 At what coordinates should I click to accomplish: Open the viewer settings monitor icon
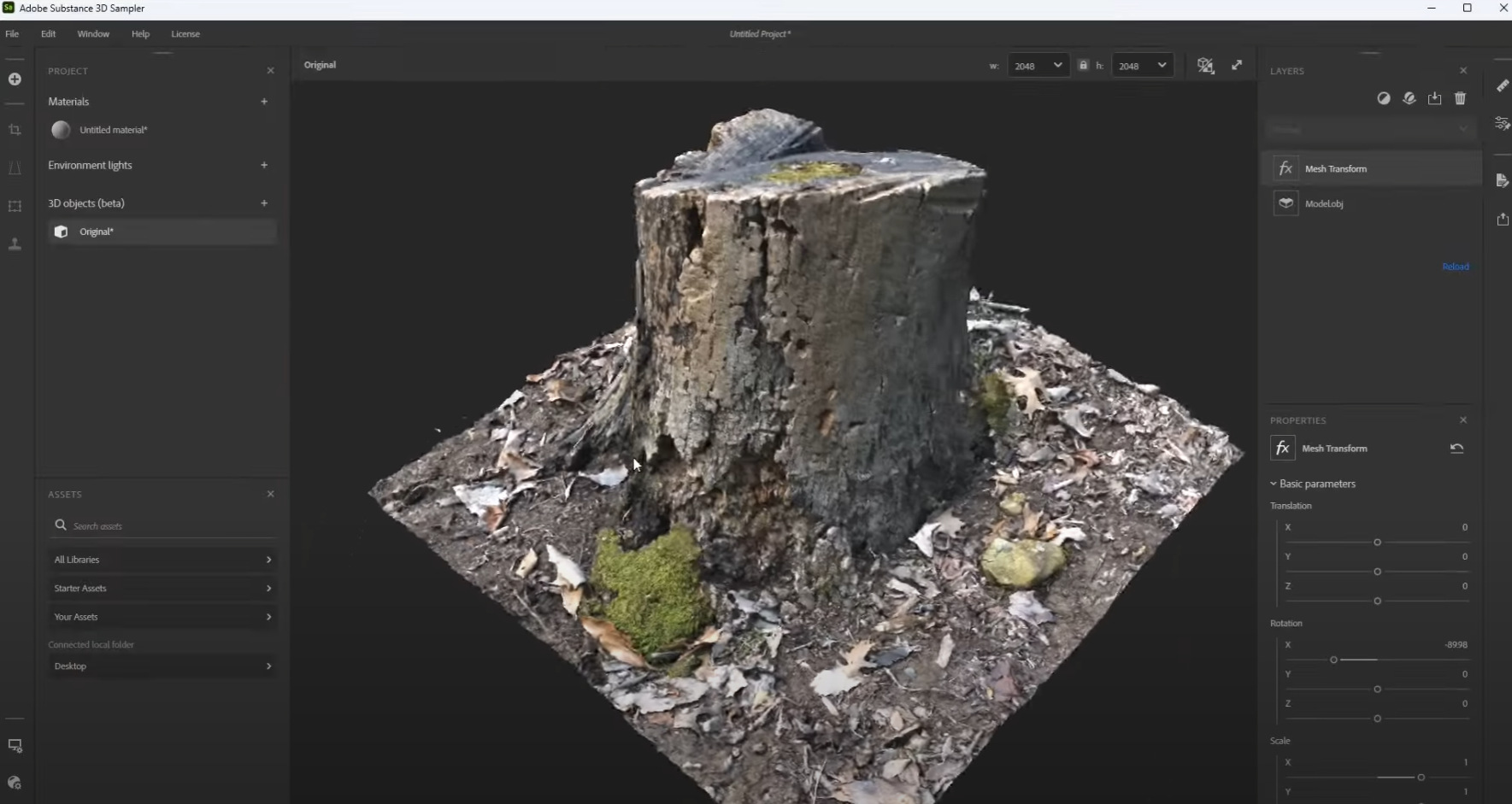pyautogui.click(x=15, y=746)
